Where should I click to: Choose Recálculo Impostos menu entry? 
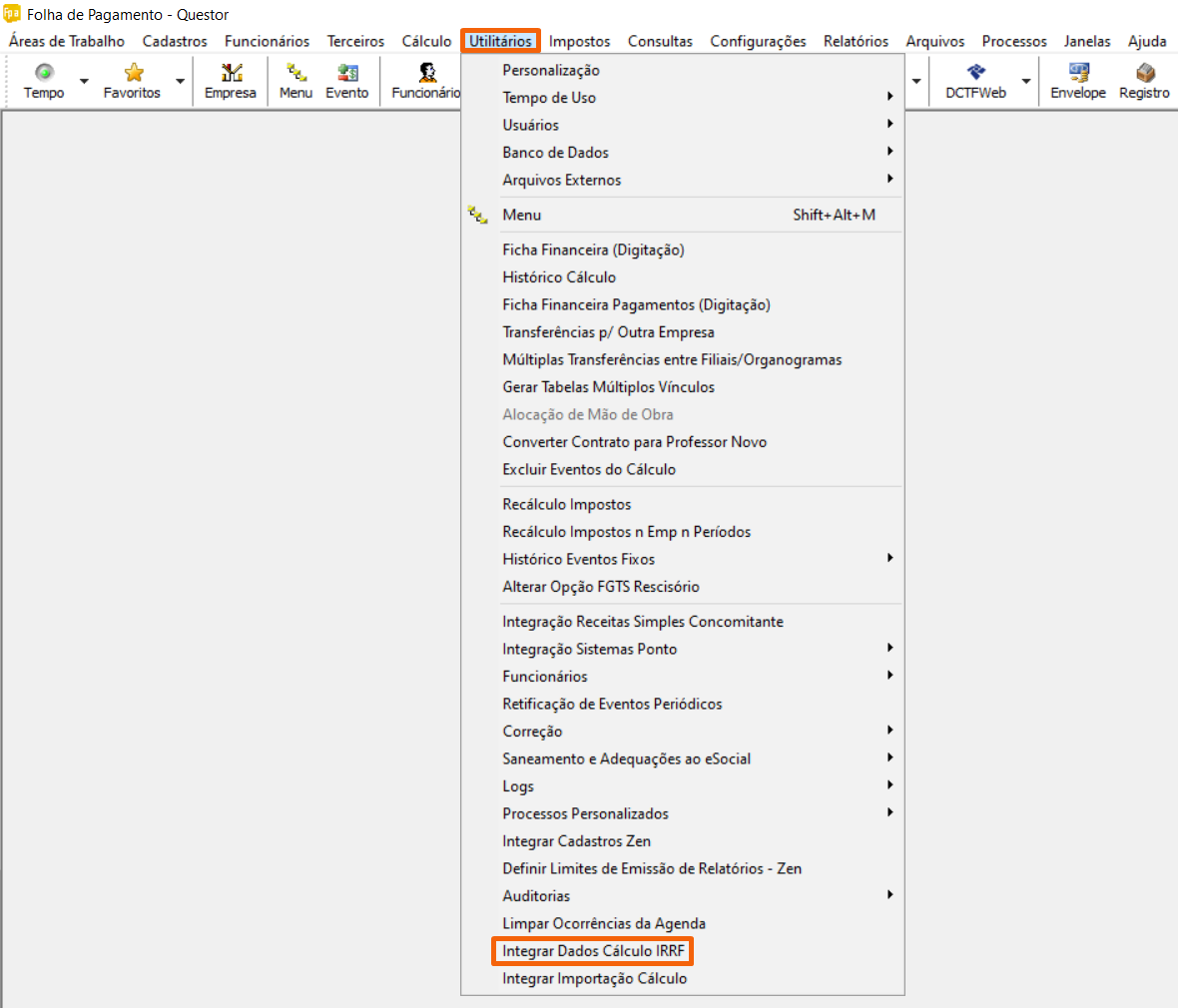[567, 505]
